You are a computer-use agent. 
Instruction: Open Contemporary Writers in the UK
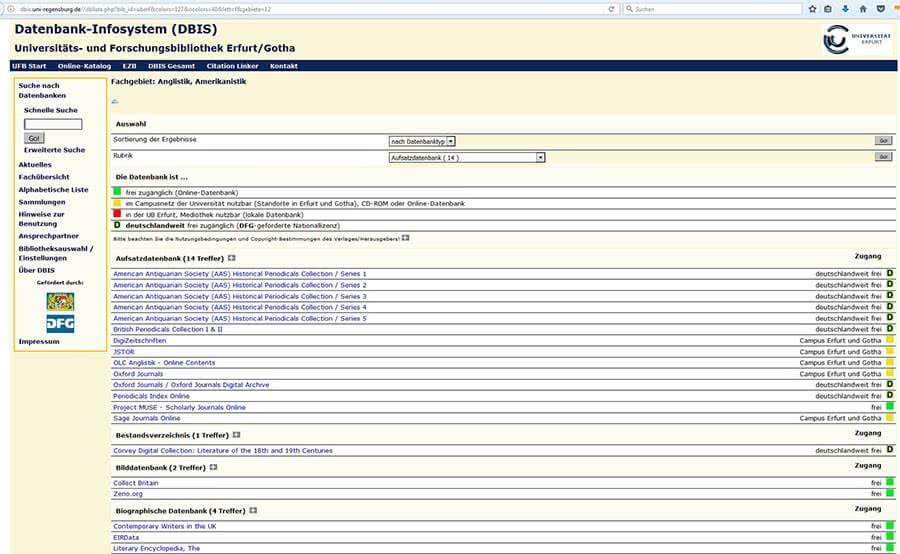click(x=165, y=526)
